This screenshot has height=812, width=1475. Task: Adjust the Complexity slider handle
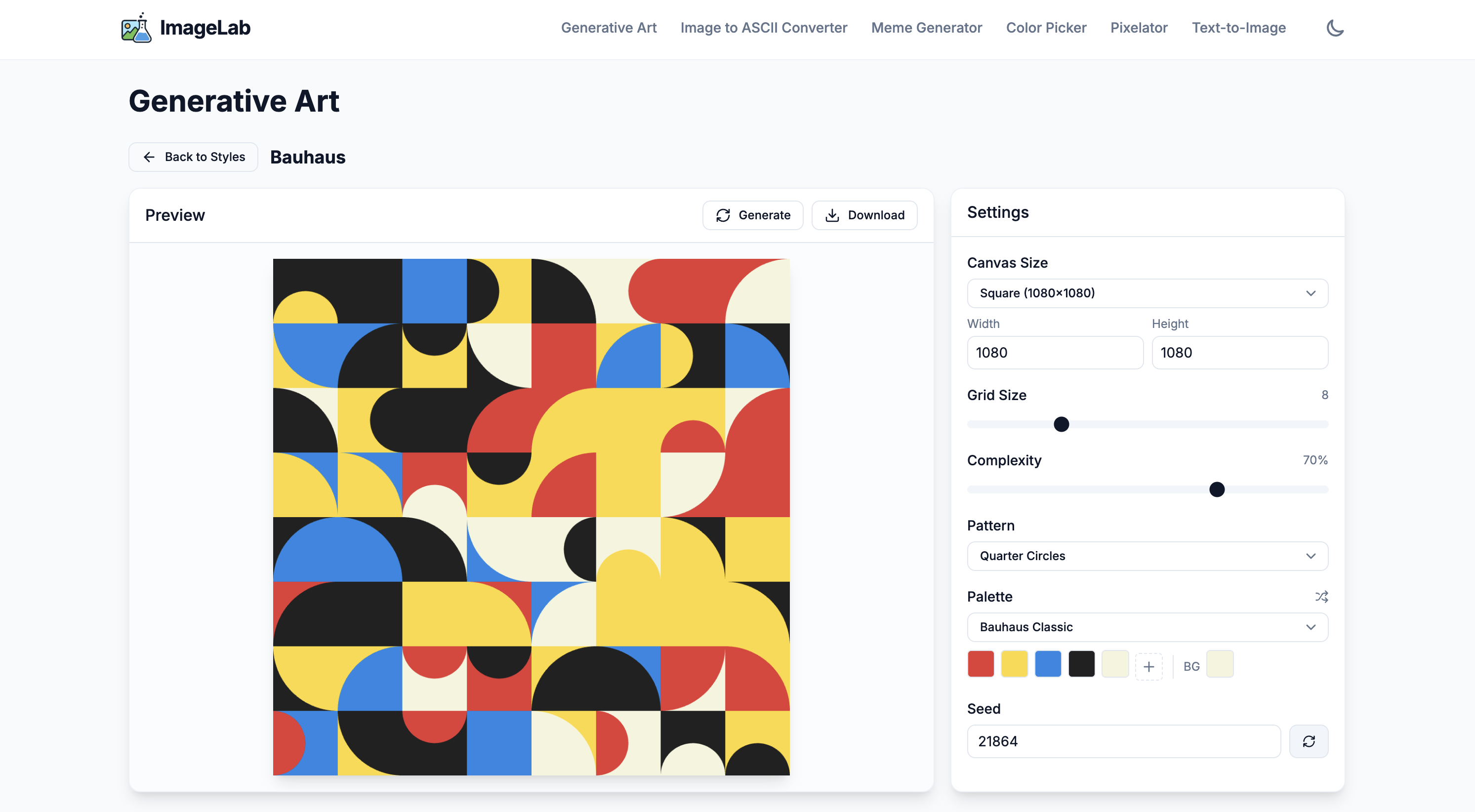[x=1216, y=489]
